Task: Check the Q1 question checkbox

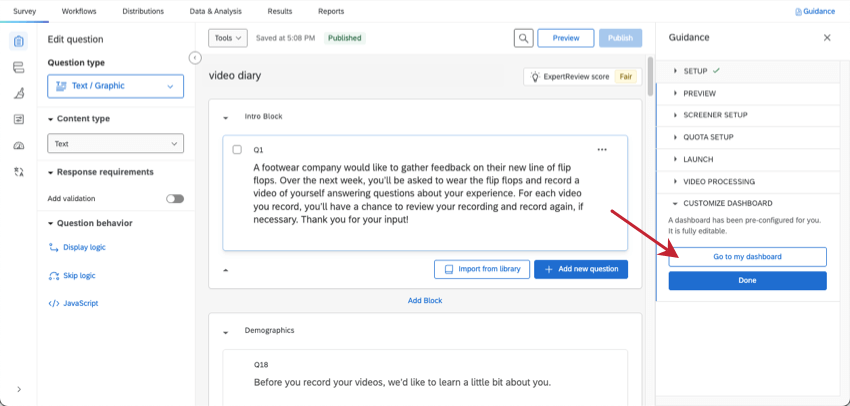Action: (x=237, y=149)
